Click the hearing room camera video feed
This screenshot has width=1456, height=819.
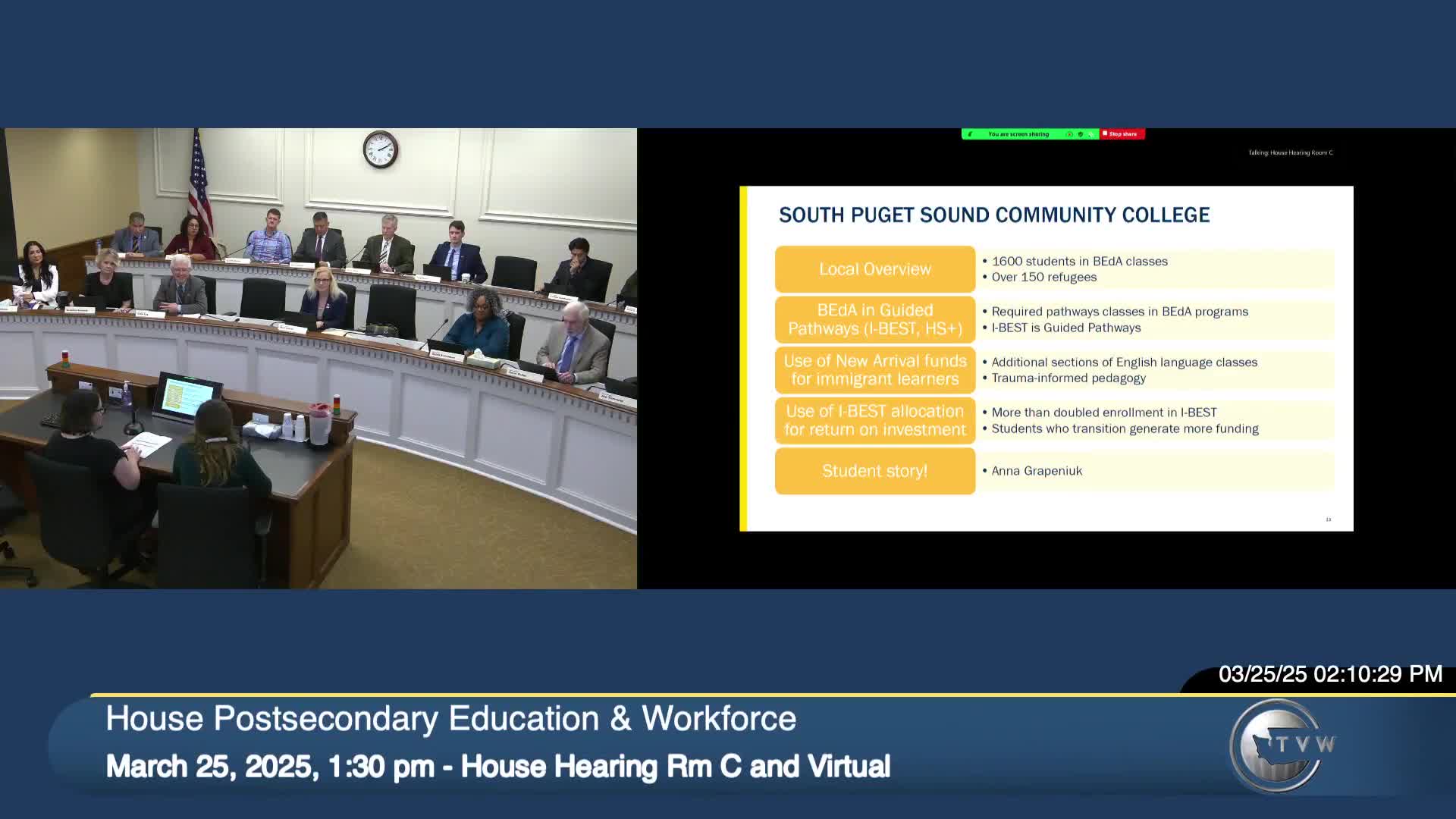(318, 358)
